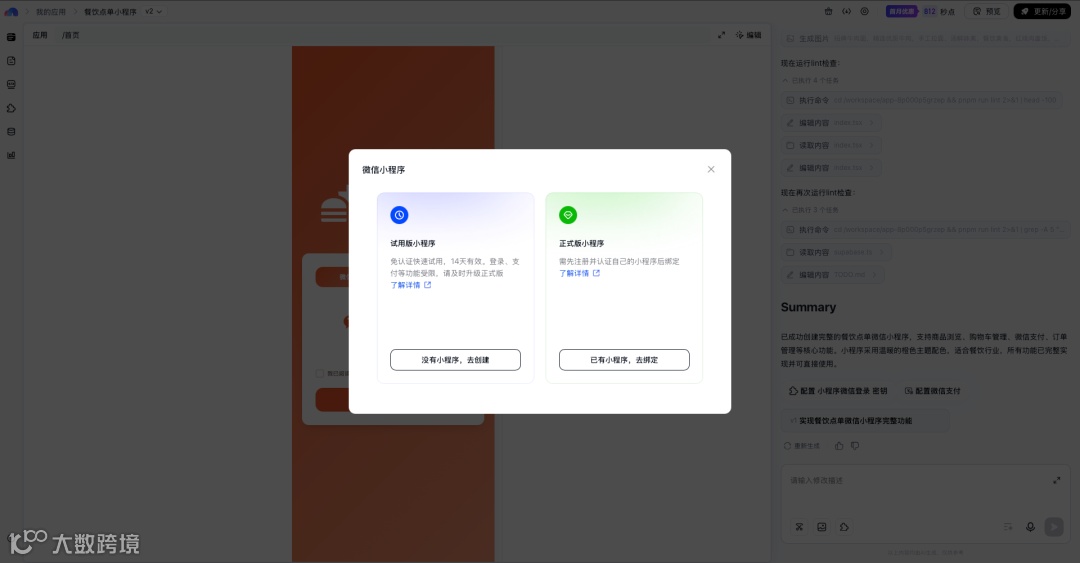Click the expand preview arrows icon beside 编辑
1080x563 pixels.
click(721, 35)
